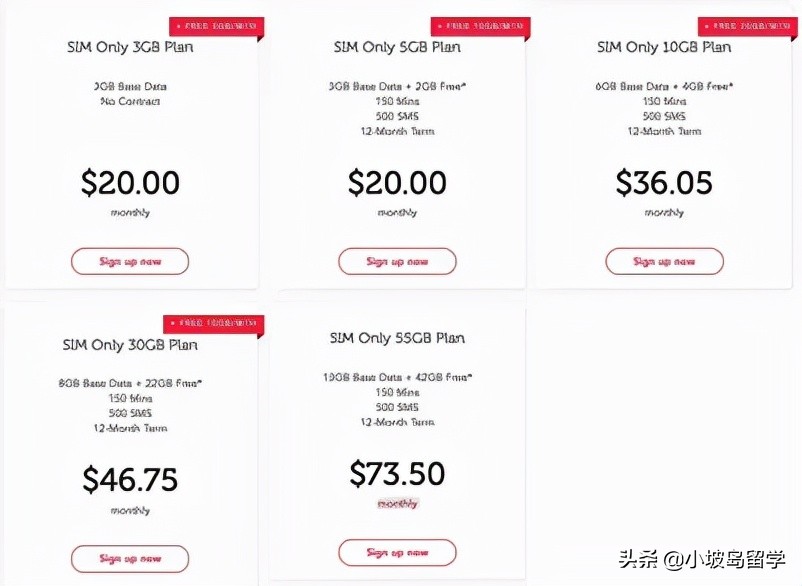Select the $73.50 price

coord(397,474)
